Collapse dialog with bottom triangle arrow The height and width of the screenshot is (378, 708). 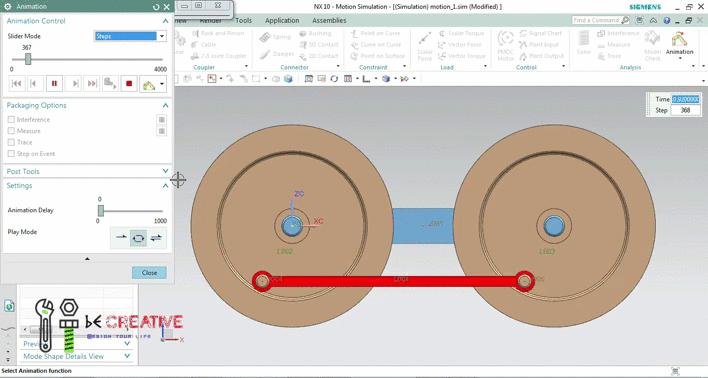click(x=87, y=259)
